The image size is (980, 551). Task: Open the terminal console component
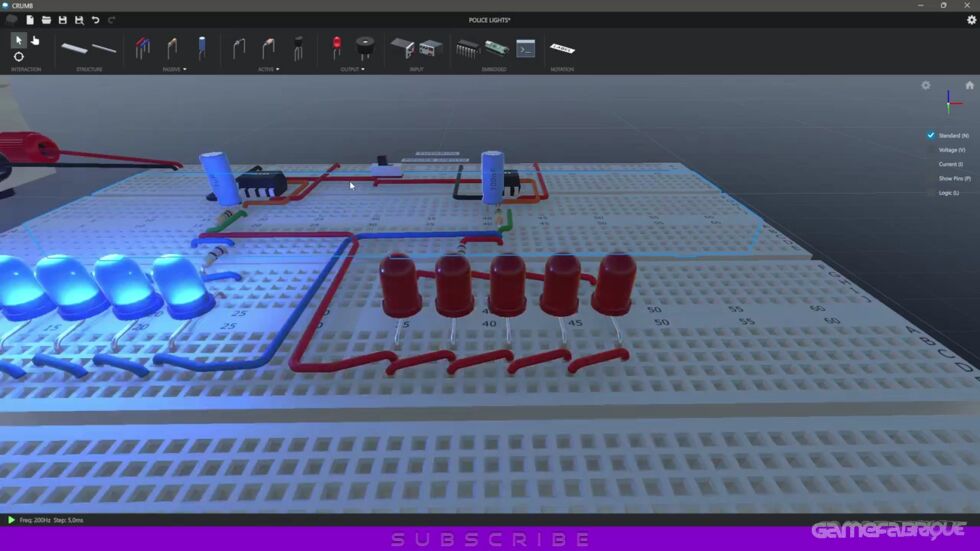(x=526, y=48)
